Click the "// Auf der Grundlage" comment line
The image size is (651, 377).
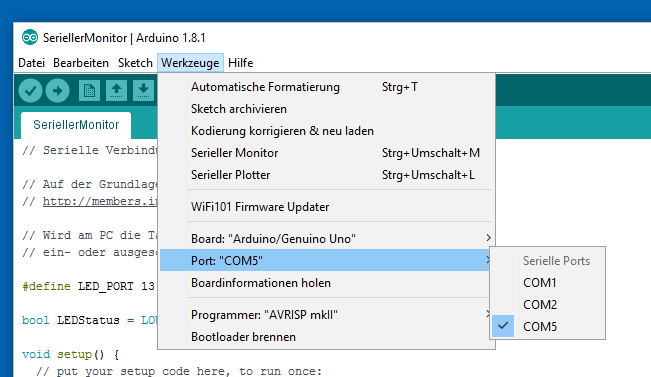(90, 184)
